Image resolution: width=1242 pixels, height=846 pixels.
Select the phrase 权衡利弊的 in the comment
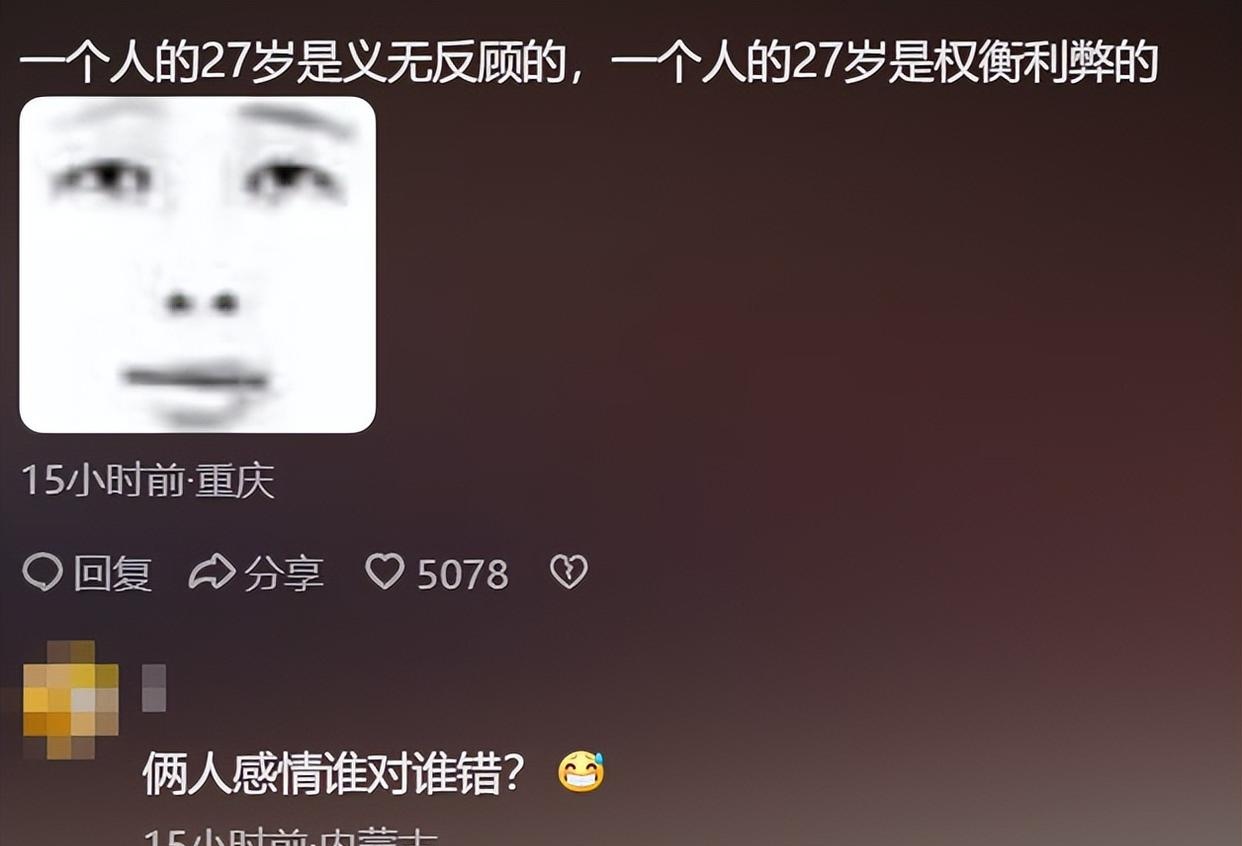coord(1046,63)
